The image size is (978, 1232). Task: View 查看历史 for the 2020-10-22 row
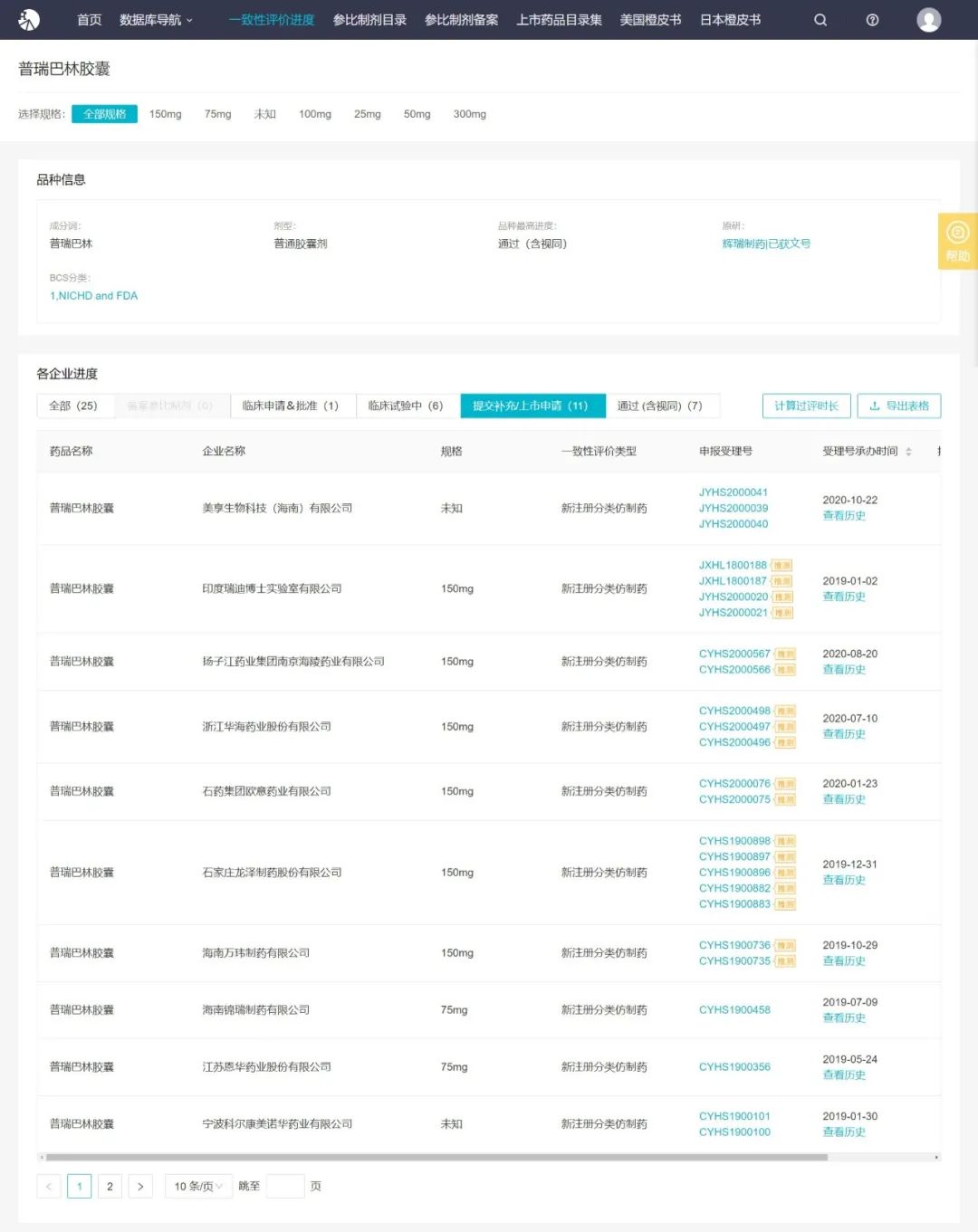point(844,516)
